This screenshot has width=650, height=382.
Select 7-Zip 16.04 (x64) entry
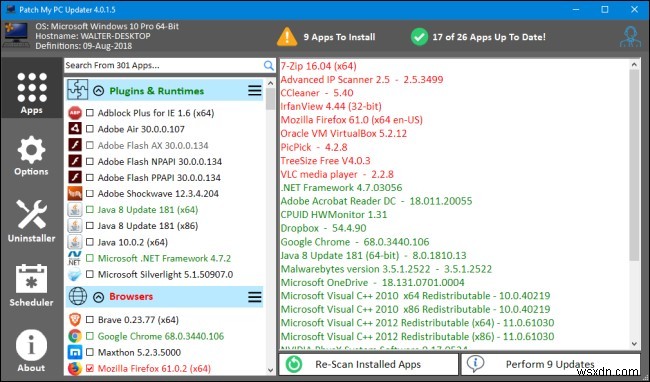(318, 66)
